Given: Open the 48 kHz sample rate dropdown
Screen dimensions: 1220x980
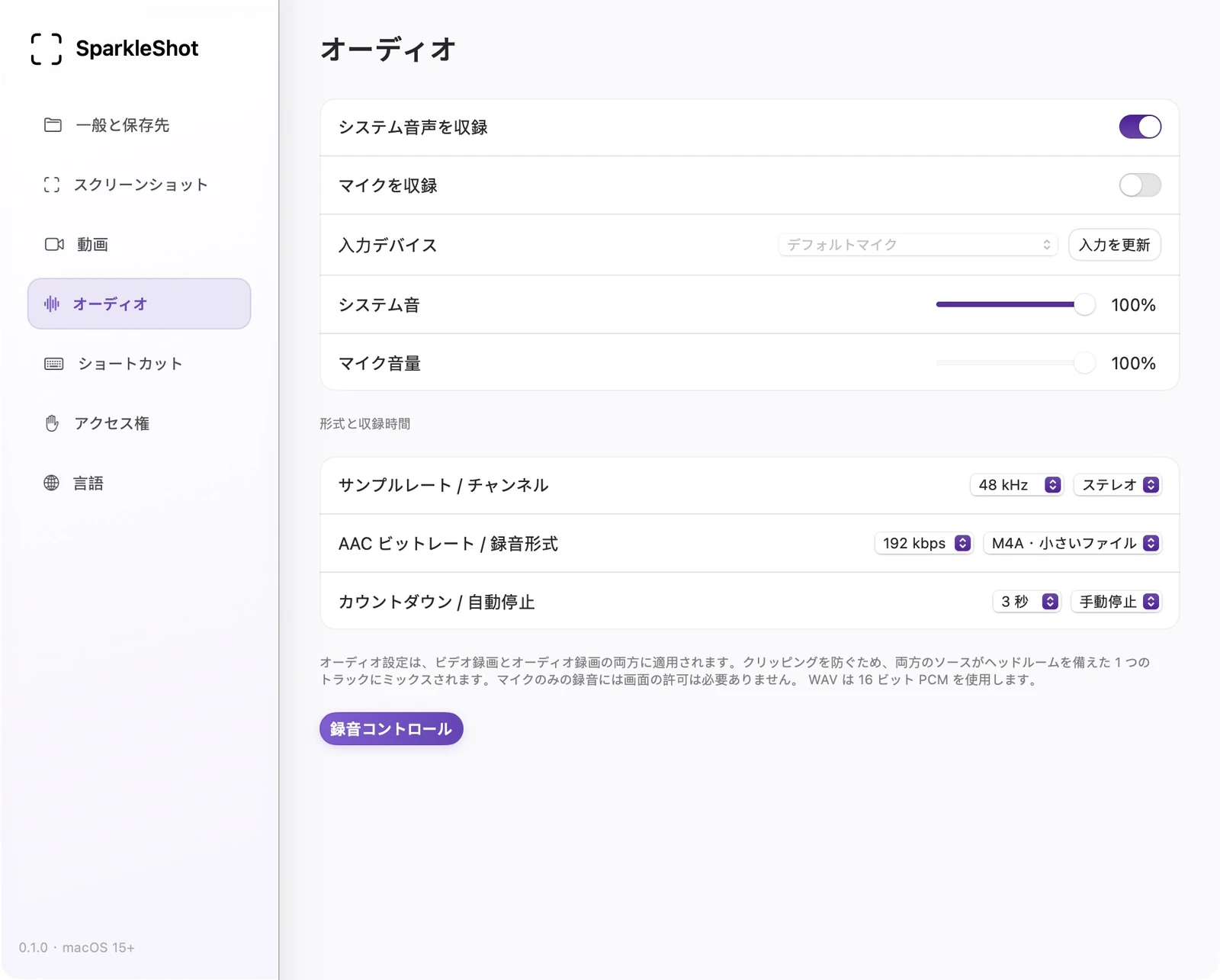Looking at the screenshot, I should click(x=1016, y=485).
